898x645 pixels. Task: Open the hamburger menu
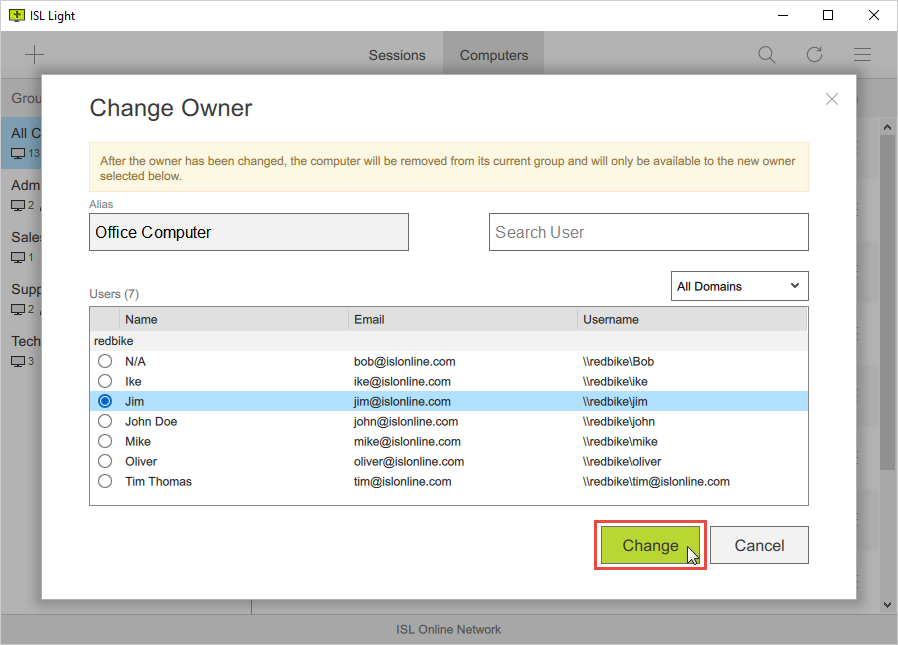[x=862, y=54]
